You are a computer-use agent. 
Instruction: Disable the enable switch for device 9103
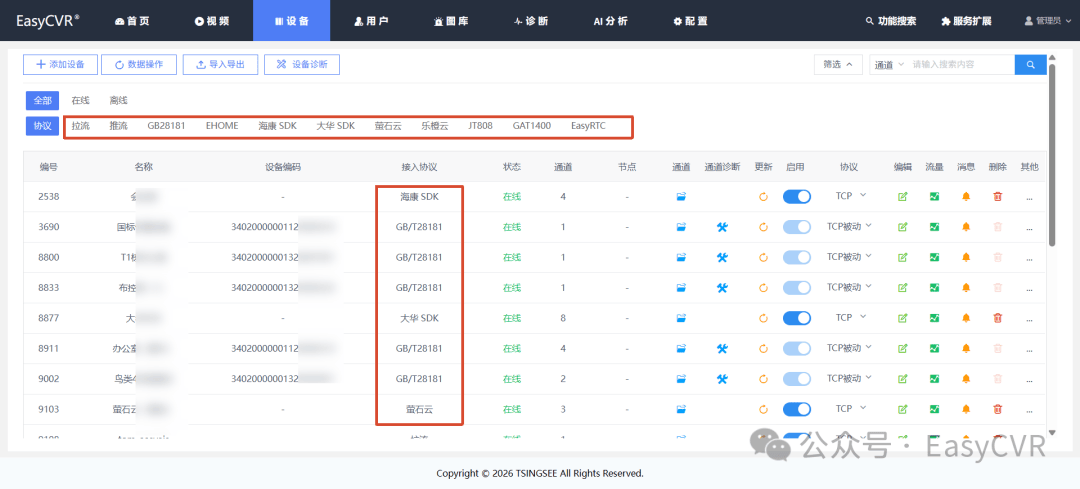pyautogui.click(x=797, y=409)
